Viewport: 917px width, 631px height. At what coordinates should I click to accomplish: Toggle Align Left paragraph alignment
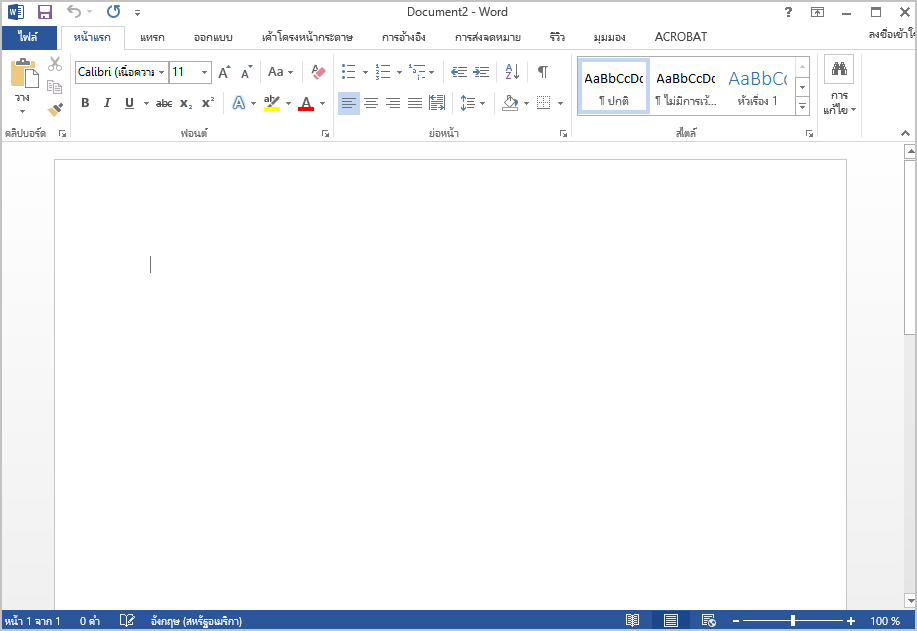click(x=349, y=103)
